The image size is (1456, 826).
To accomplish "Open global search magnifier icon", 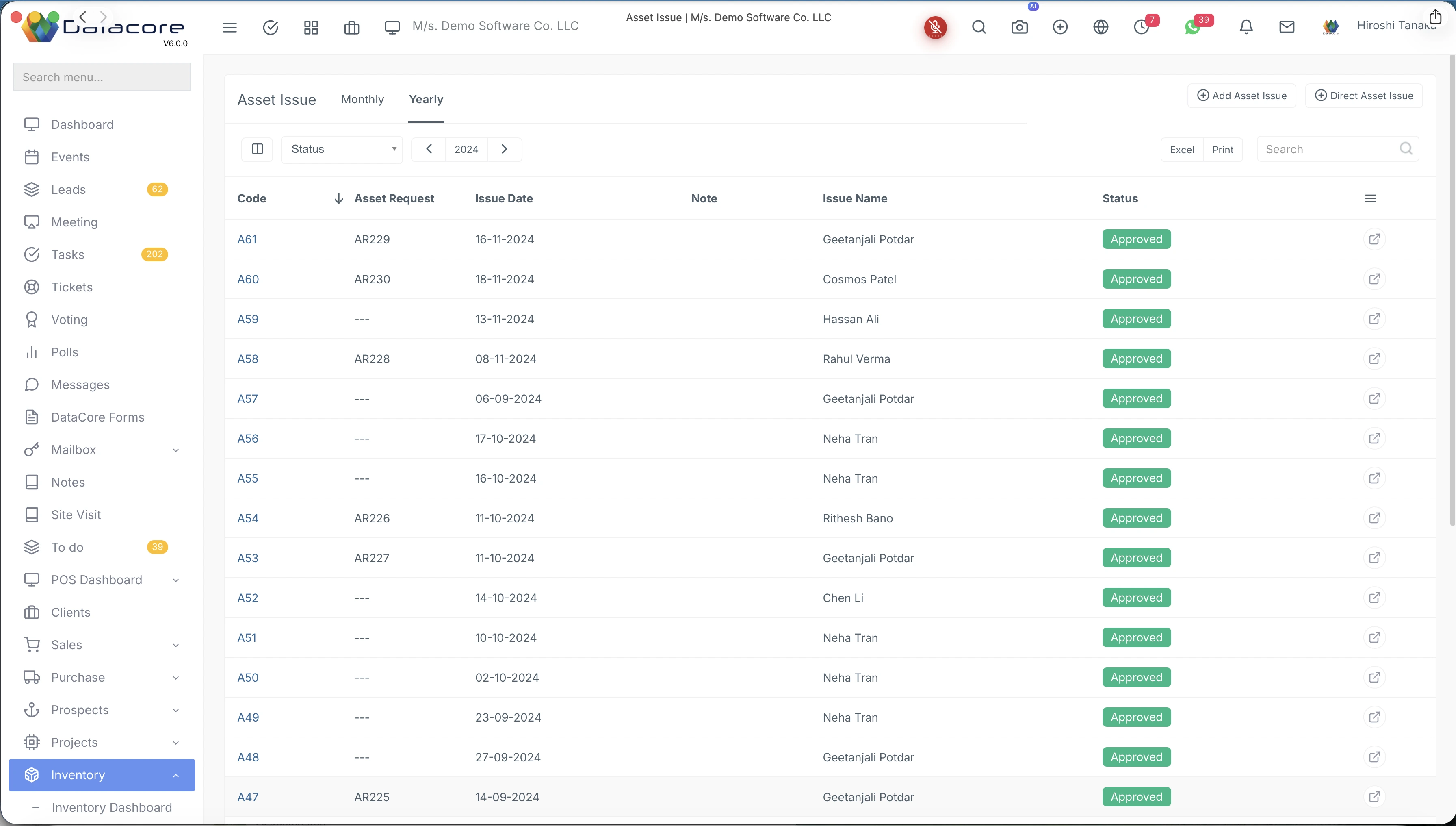I will pos(979,27).
